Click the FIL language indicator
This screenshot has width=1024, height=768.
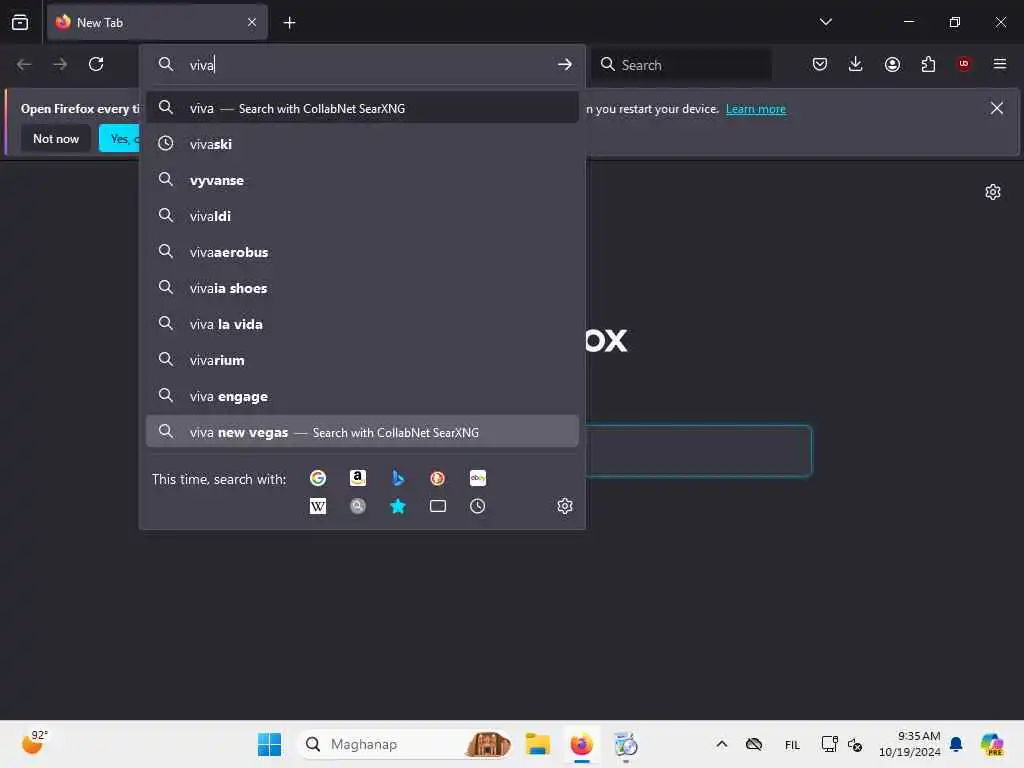point(792,744)
